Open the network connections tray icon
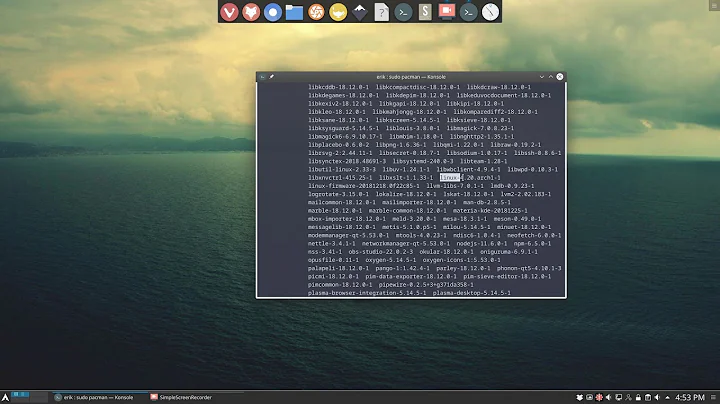Image resolution: width=720 pixels, height=404 pixels. 628,398
